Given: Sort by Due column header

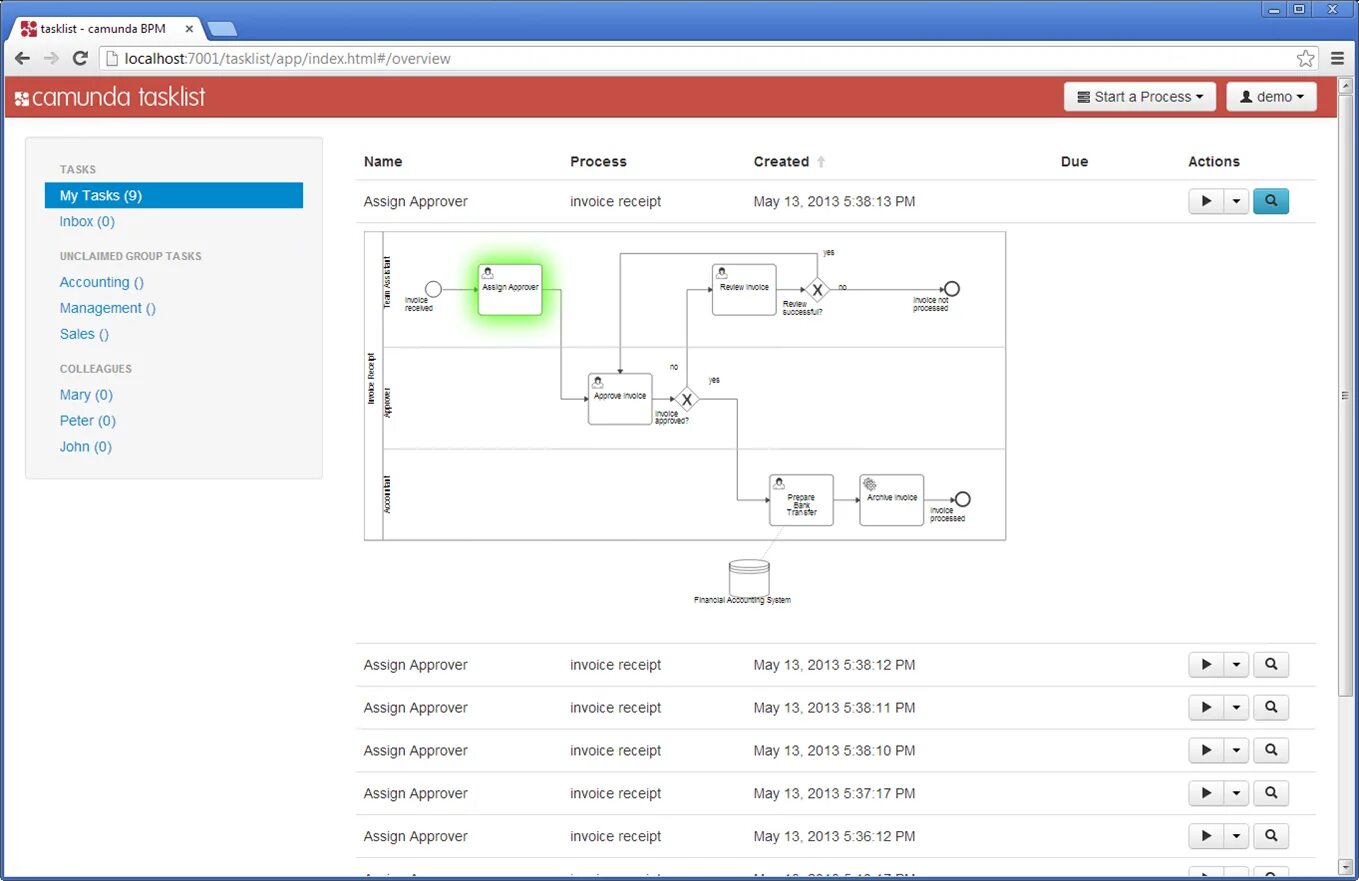Looking at the screenshot, I should coord(1074,162).
